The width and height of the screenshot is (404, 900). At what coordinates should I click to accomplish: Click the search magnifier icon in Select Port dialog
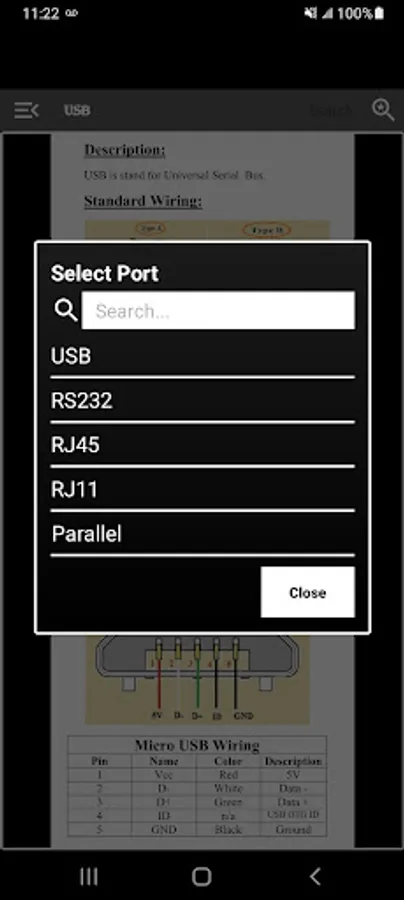65,311
